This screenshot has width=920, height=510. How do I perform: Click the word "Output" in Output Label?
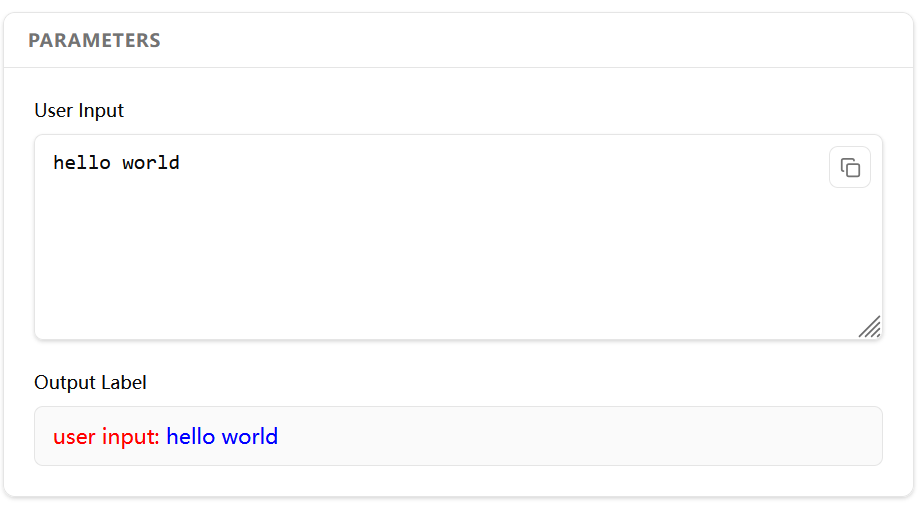click(x=64, y=382)
